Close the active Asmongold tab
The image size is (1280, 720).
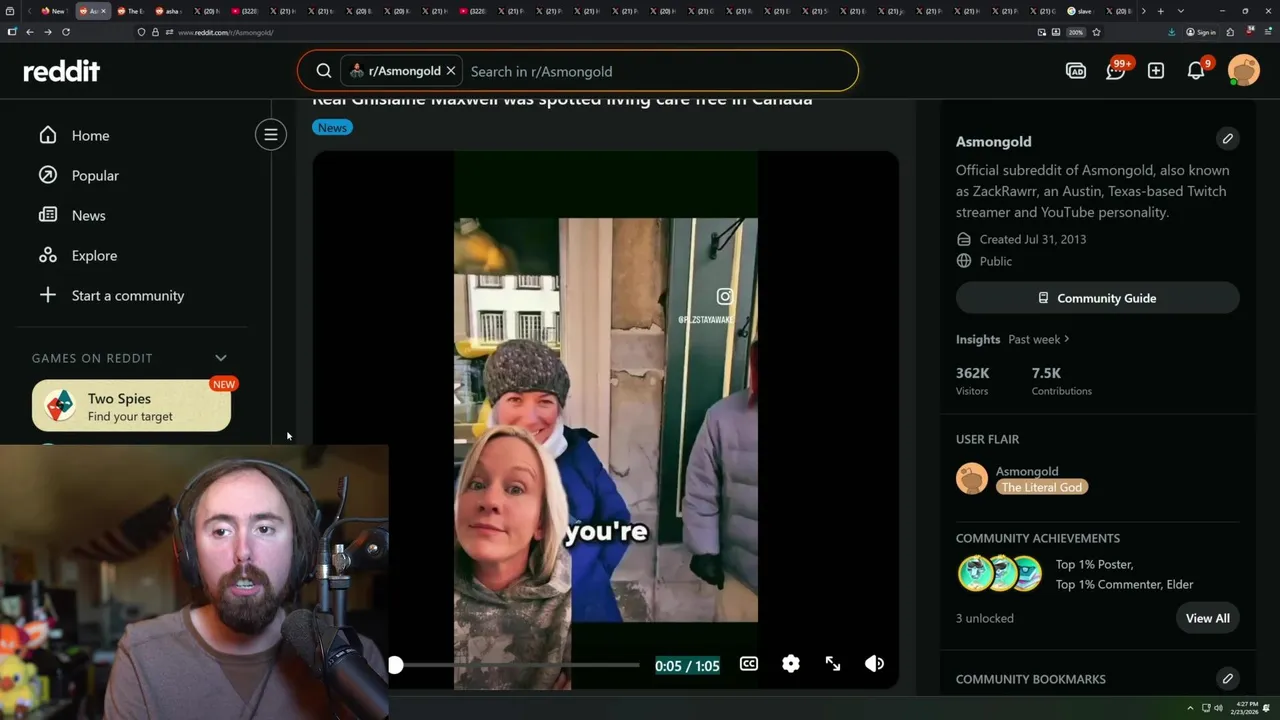[103, 11]
